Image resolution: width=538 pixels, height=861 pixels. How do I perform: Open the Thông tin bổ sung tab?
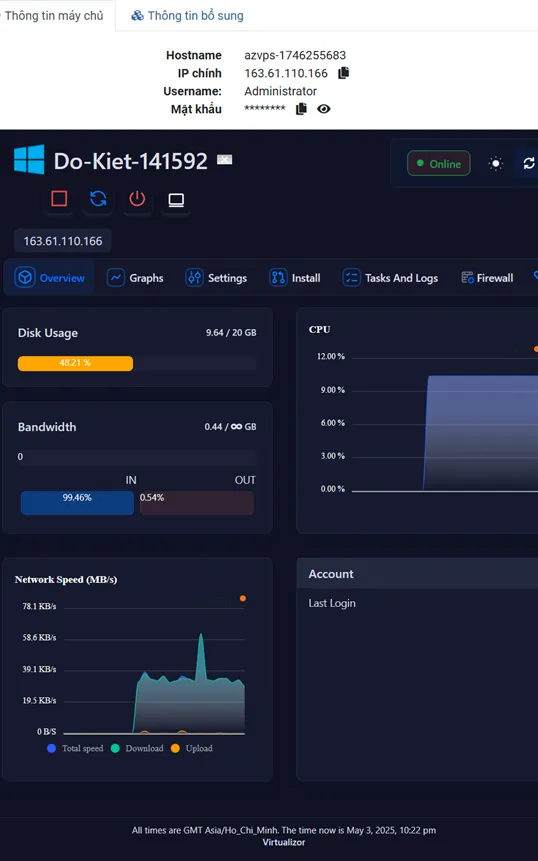click(187, 16)
